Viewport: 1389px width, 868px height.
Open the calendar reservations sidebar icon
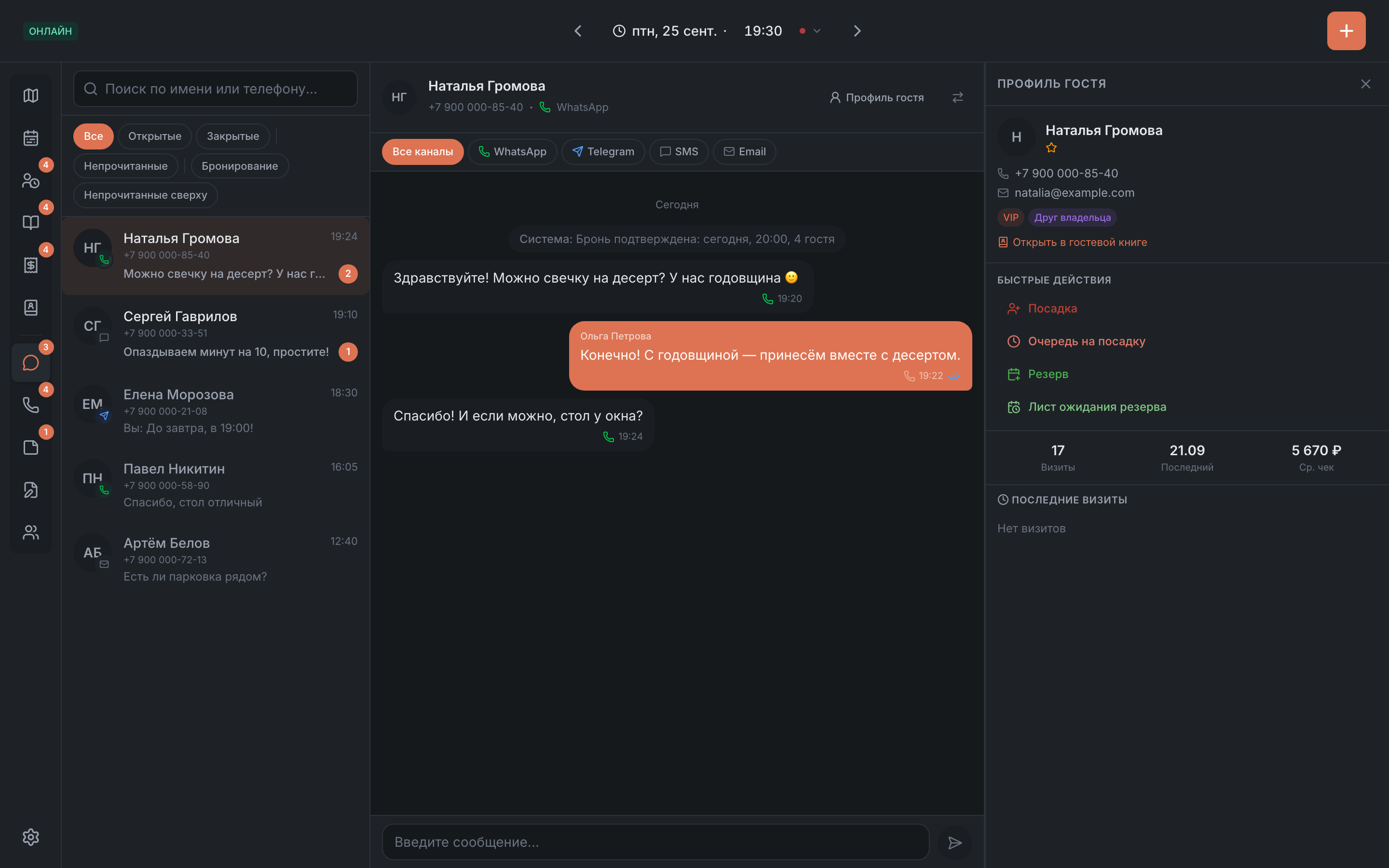31,138
